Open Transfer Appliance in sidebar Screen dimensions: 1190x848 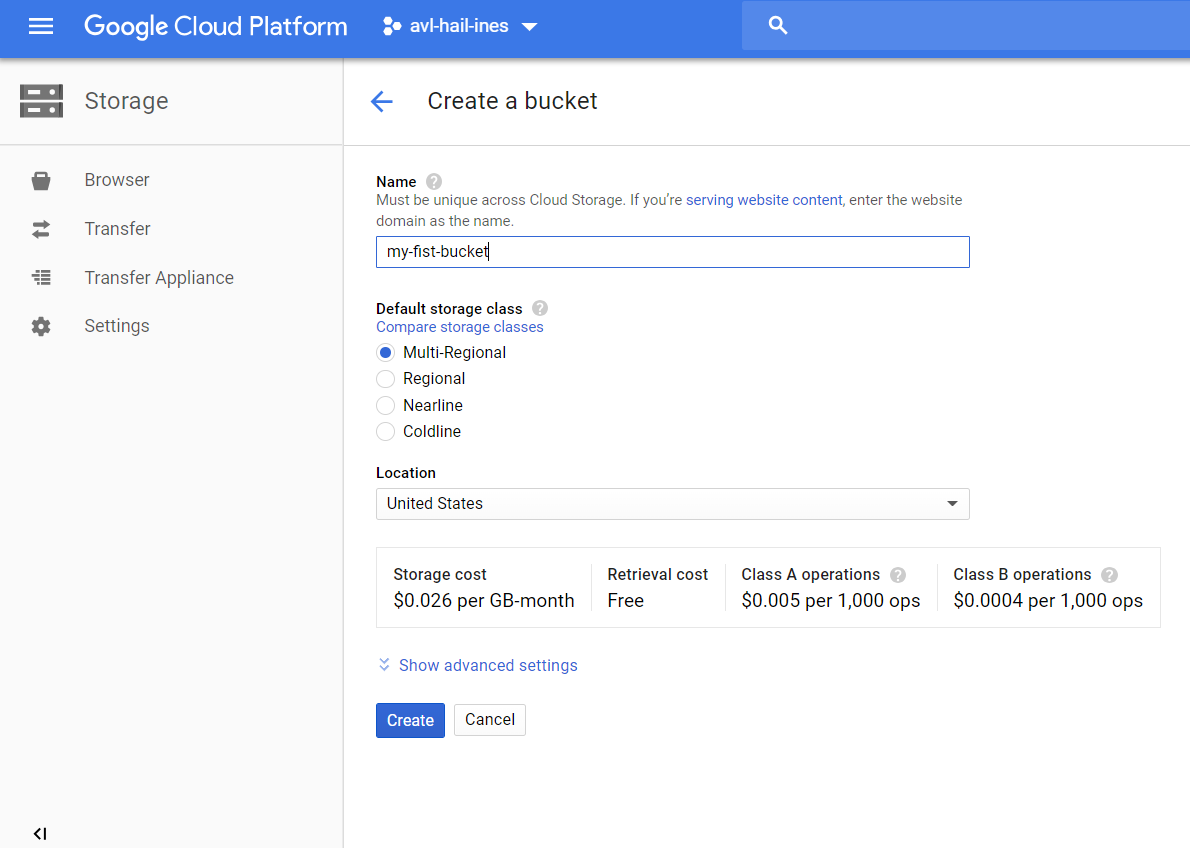pyautogui.click(x=159, y=278)
